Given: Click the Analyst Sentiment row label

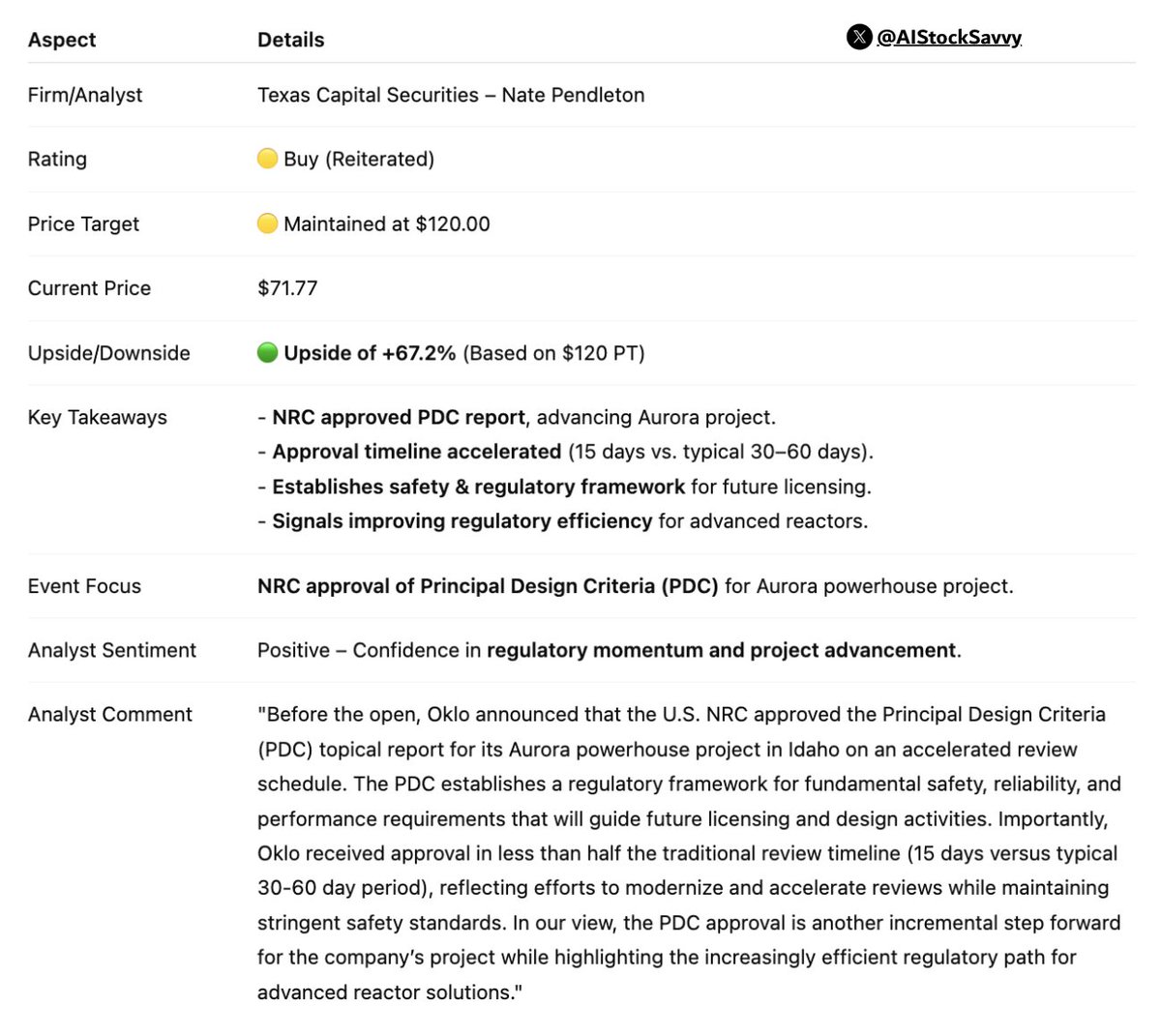Looking at the screenshot, I should point(112,650).
